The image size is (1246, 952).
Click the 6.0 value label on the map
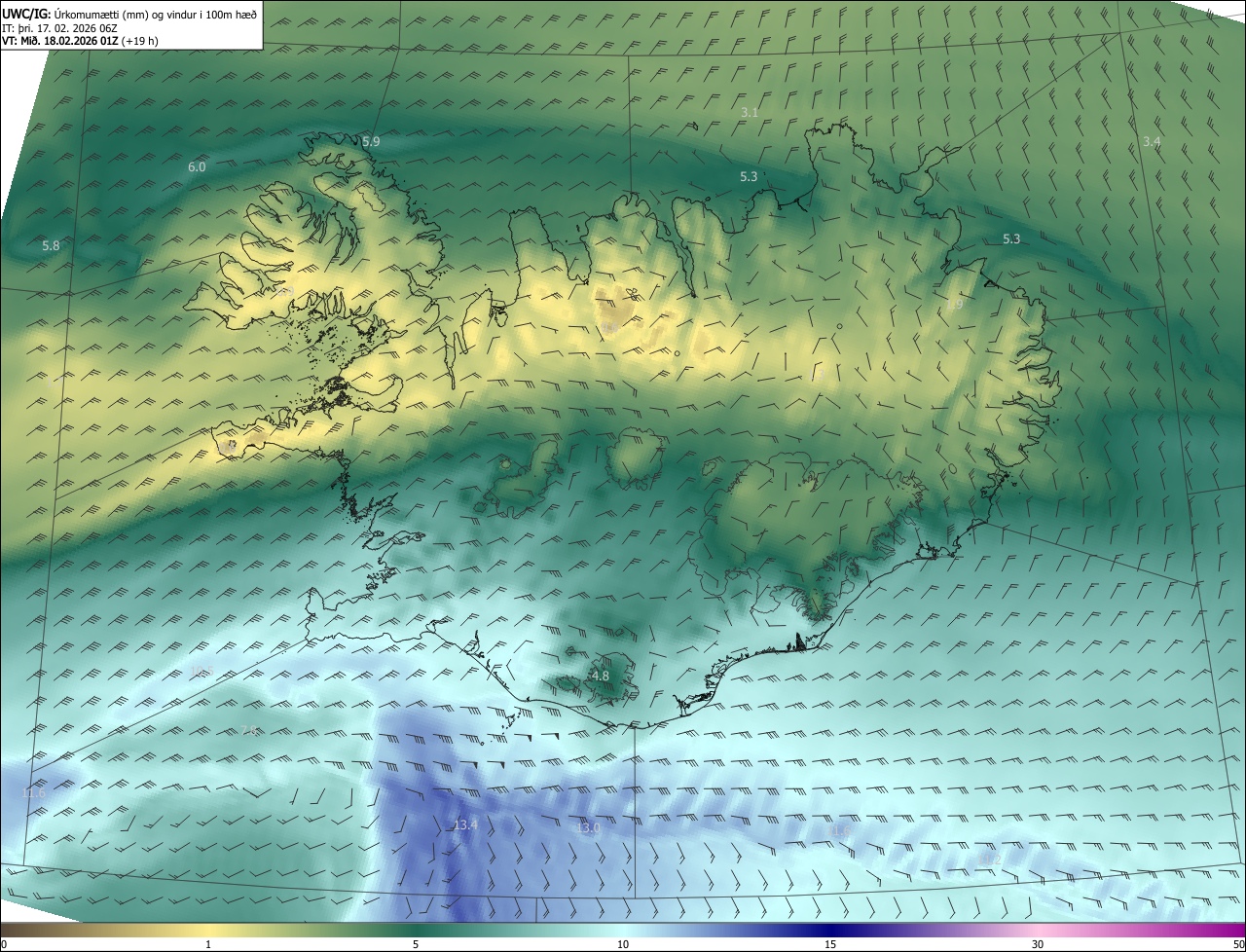click(197, 167)
